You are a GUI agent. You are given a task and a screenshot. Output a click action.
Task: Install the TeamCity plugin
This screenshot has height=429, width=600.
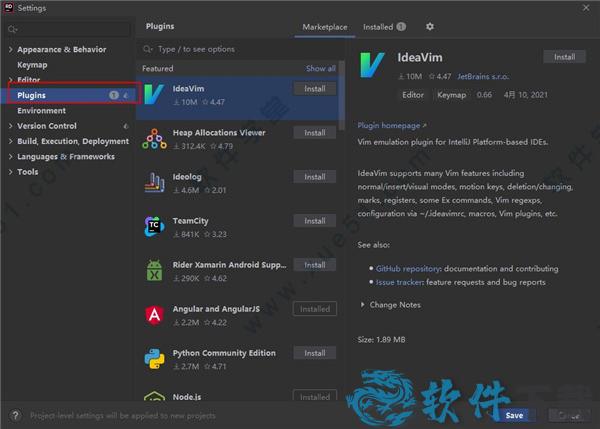pyautogui.click(x=314, y=221)
